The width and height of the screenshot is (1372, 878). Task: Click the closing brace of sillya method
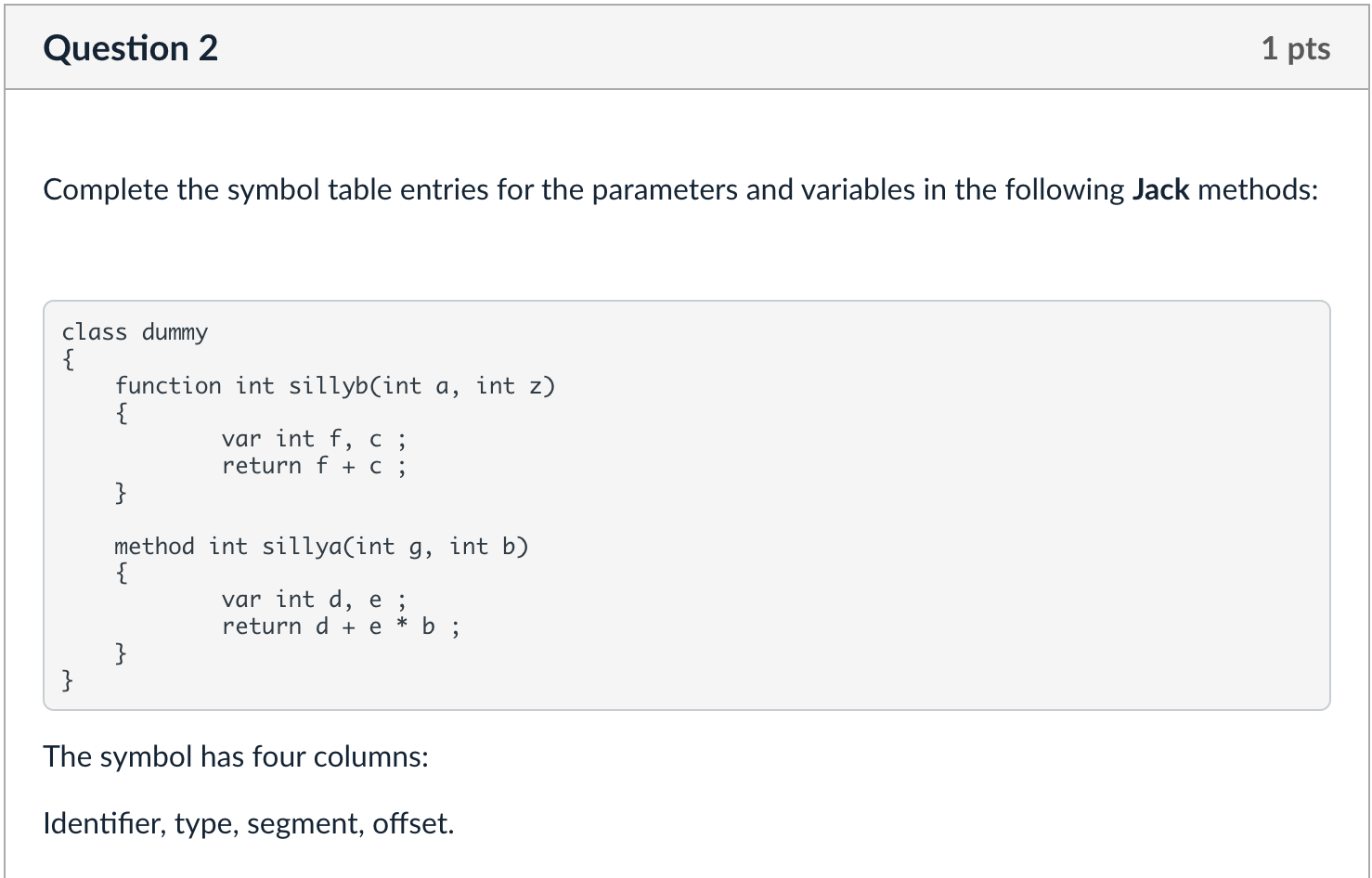(x=121, y=653)
